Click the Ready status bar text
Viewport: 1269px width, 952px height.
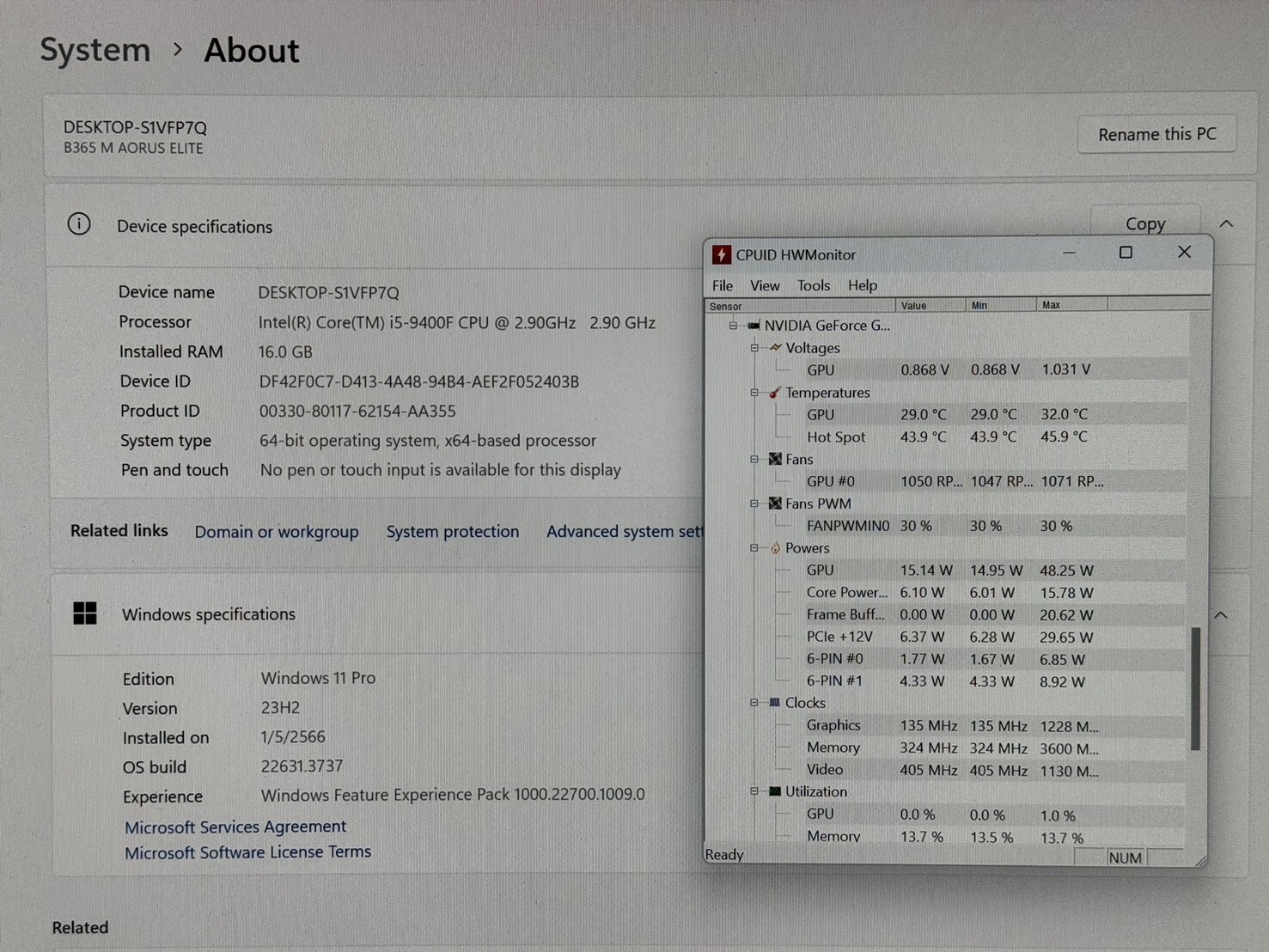pyautogui.click(x=724, y=855)
